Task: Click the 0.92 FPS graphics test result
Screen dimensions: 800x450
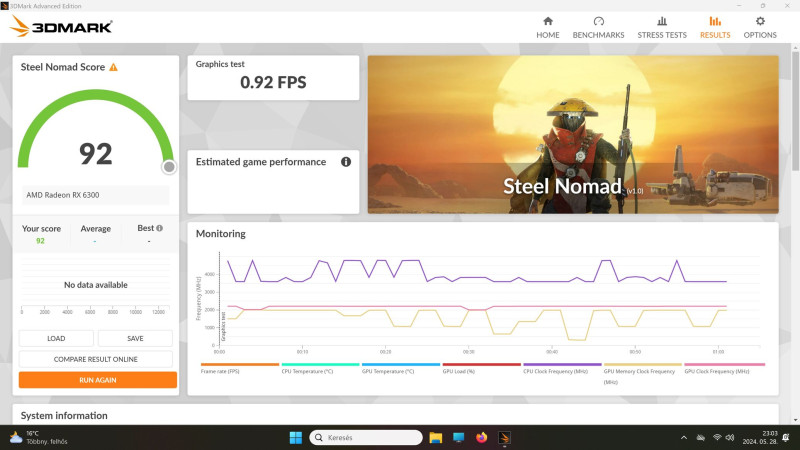Action: (273, 82)
